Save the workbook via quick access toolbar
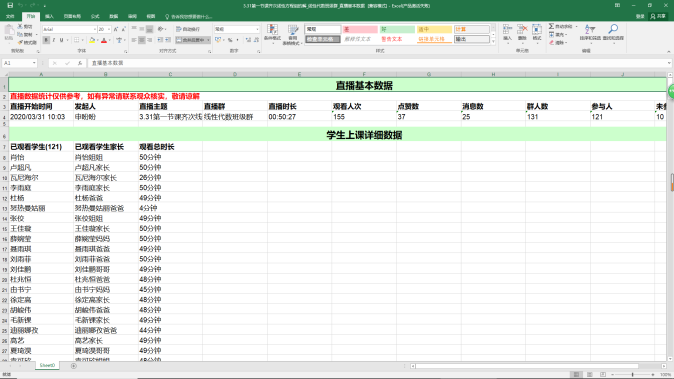This screenshot has width=674, height=379. [10, 6]
